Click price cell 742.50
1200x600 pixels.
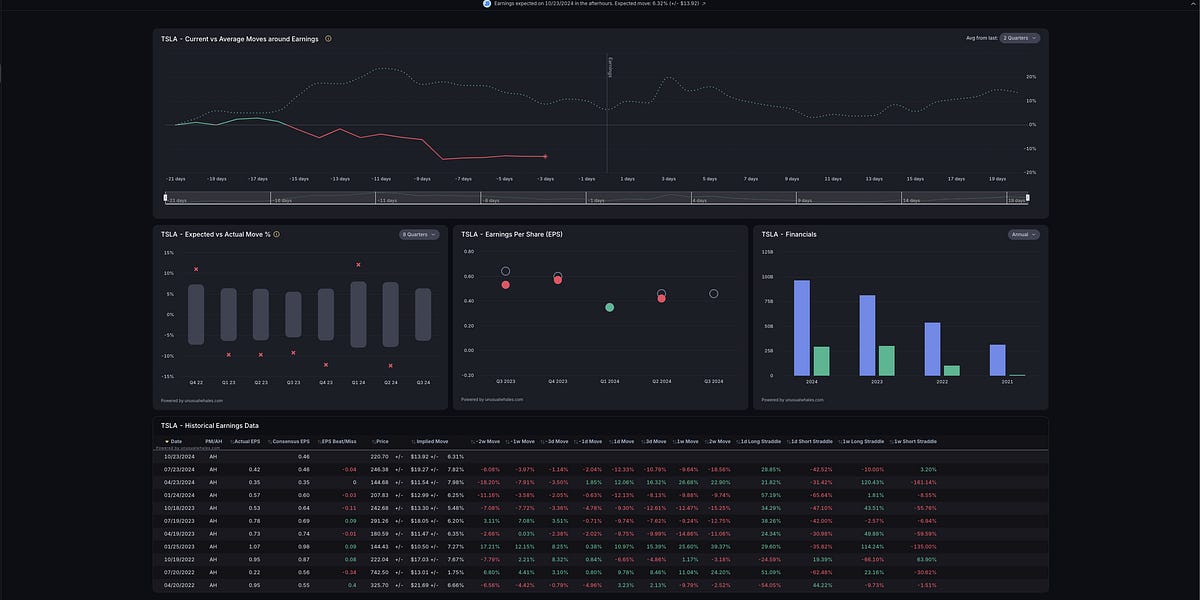pos(379,573)
